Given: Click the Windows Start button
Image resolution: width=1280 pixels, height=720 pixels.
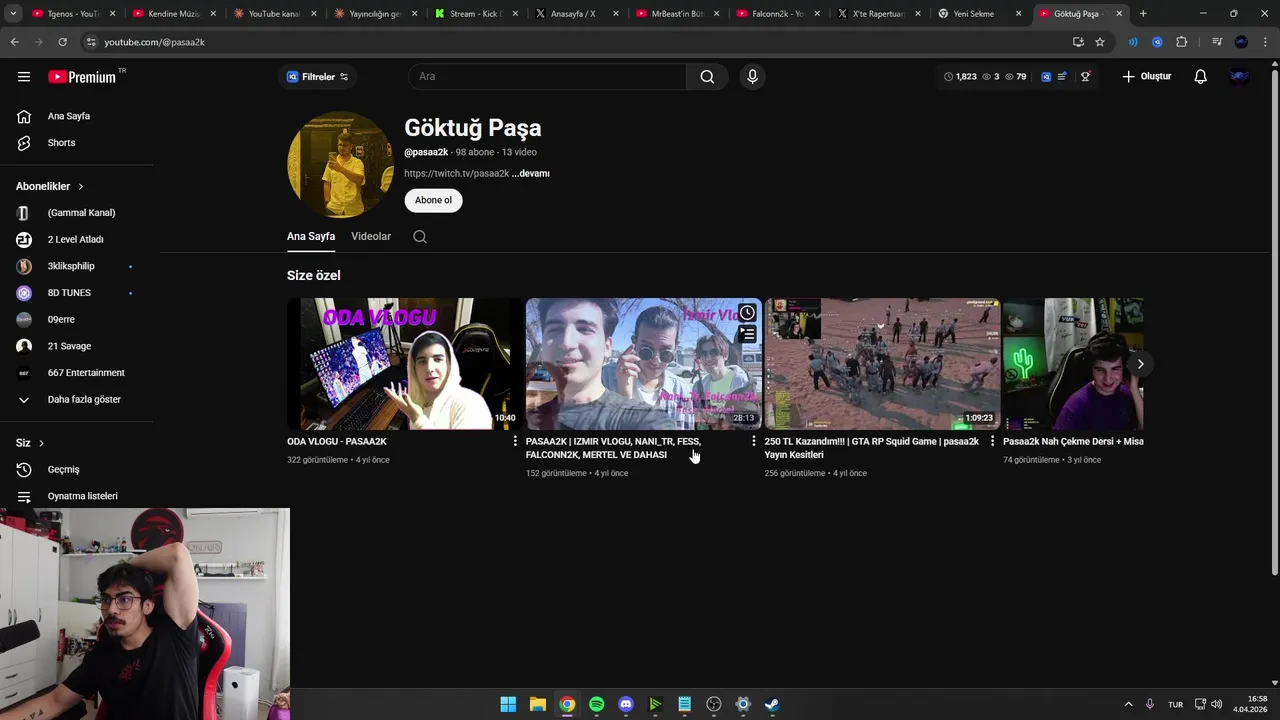Looking at the screenshot, I should point(508,704).
